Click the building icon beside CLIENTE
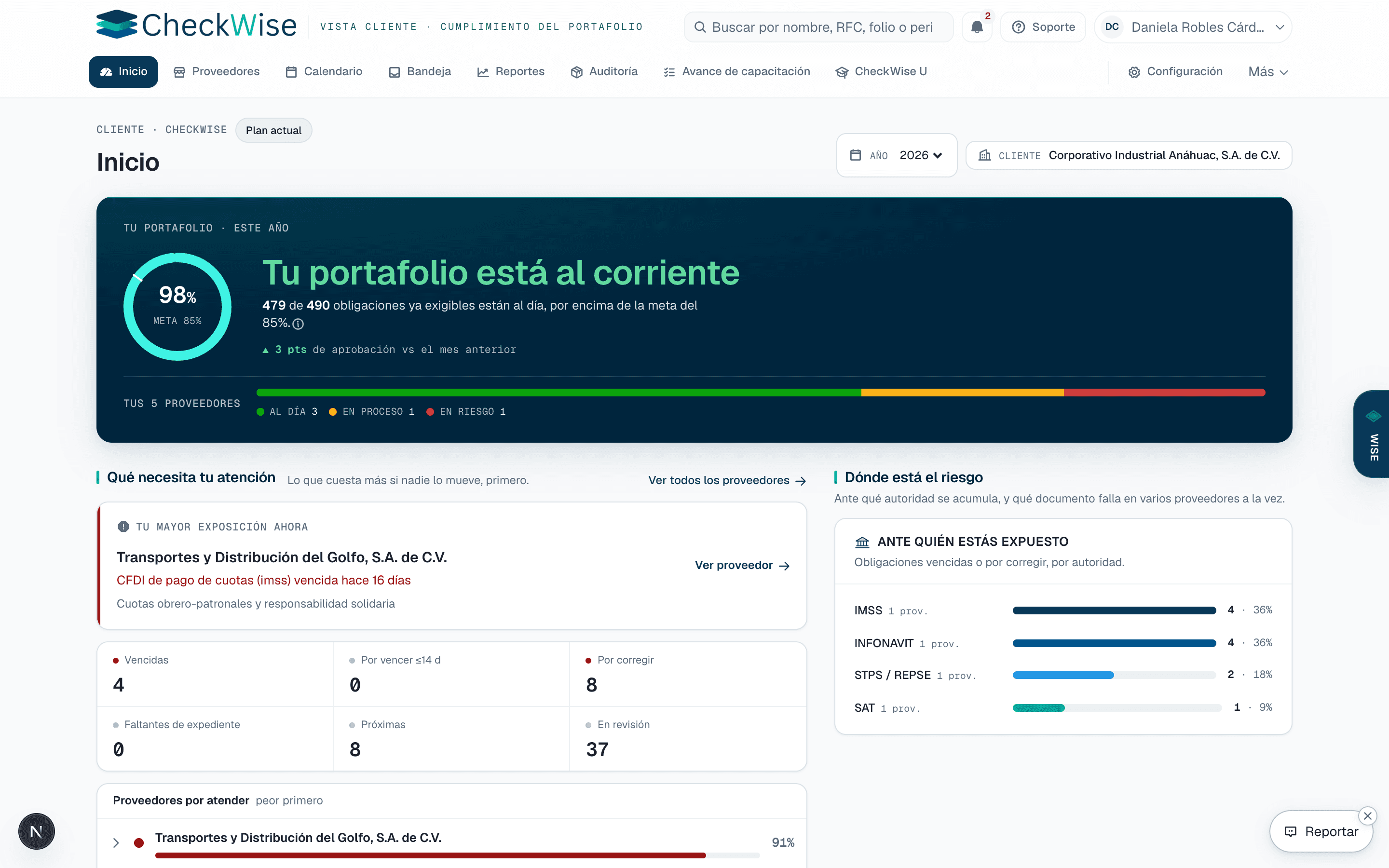Screen dimensions: 1389x868 (985, 155)
